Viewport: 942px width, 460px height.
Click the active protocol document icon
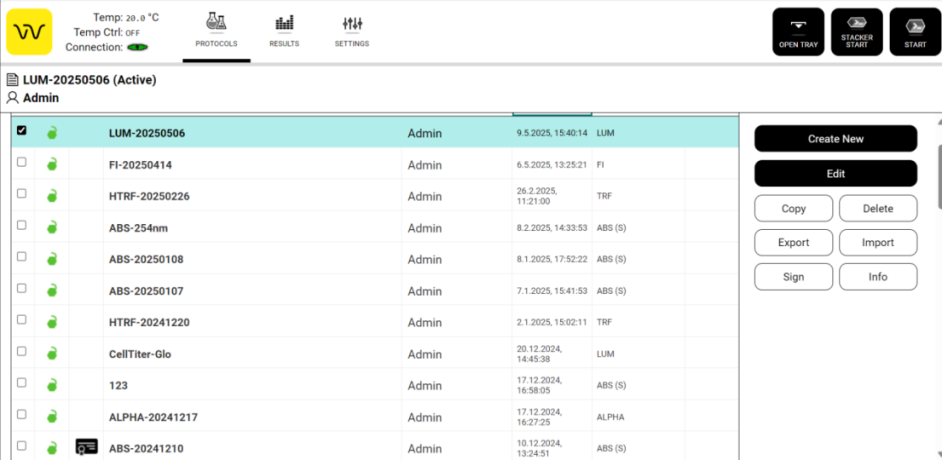point(13,80)
